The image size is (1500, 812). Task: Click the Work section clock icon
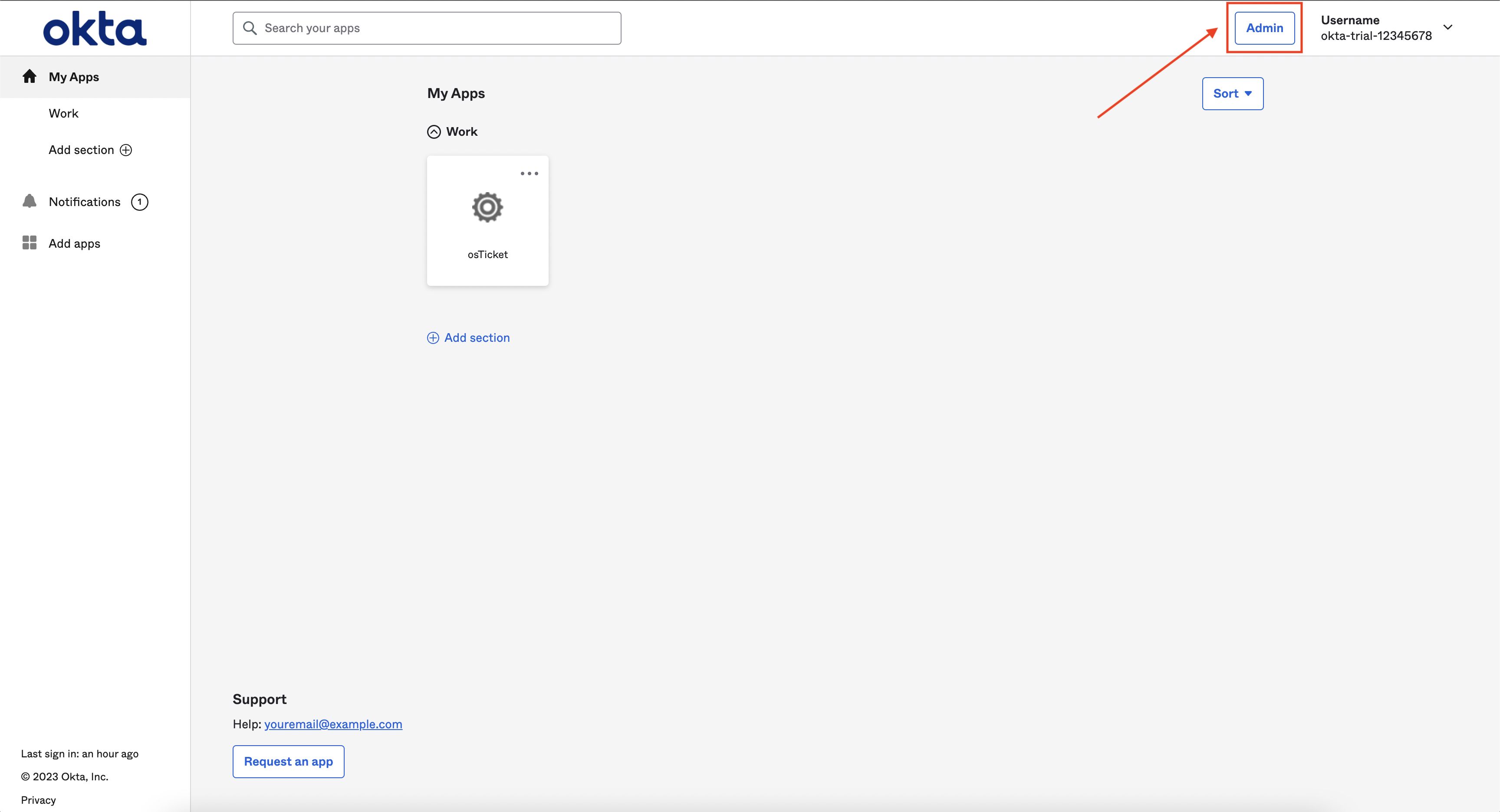tap(434, 131)
